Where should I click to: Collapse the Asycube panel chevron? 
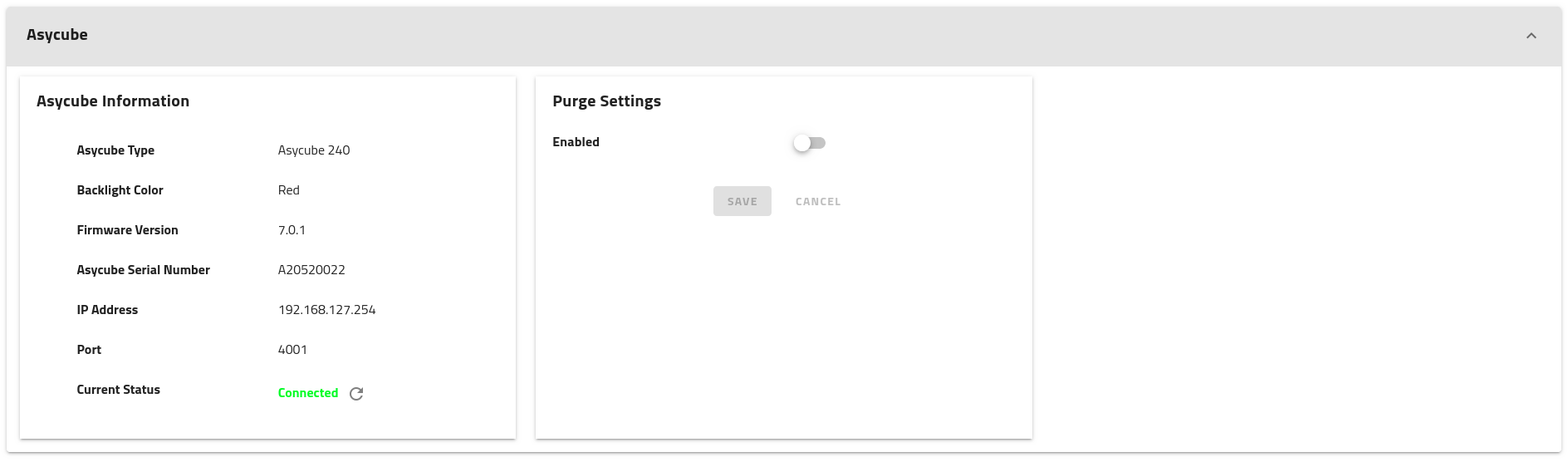pos(1531,36)
